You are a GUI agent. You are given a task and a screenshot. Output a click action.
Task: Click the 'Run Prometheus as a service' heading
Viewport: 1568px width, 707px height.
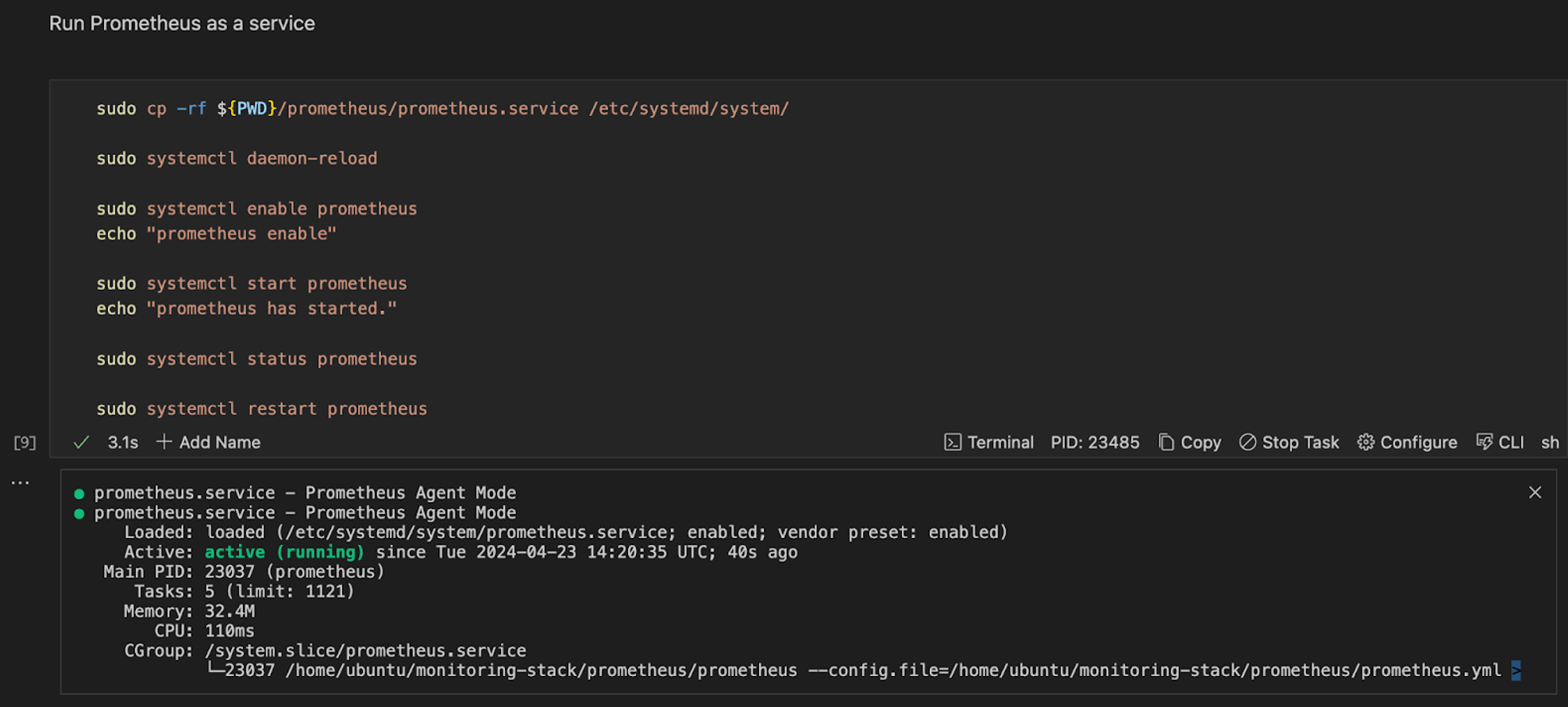tap(182, 24)
